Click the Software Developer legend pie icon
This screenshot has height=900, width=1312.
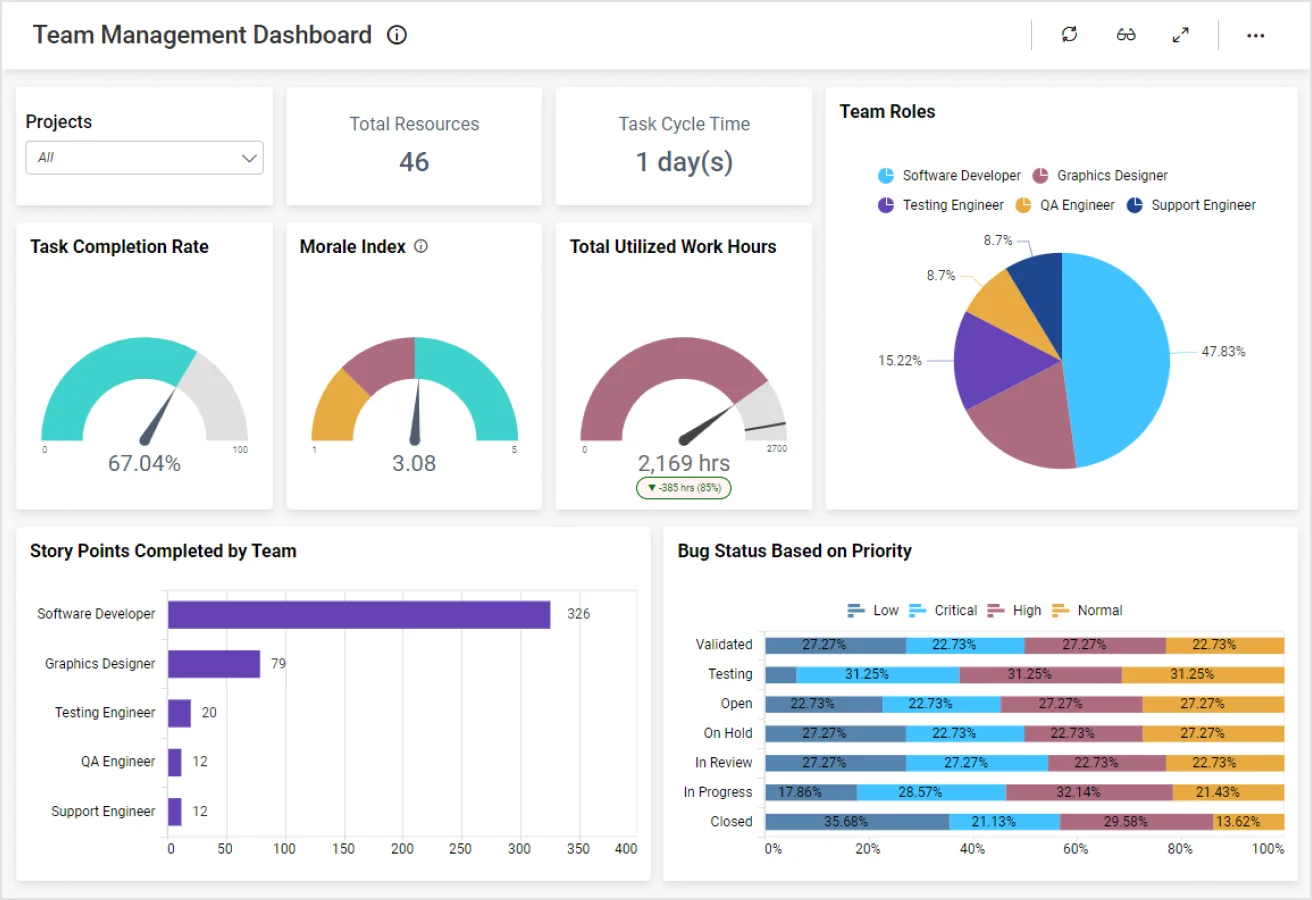[886, 176]
